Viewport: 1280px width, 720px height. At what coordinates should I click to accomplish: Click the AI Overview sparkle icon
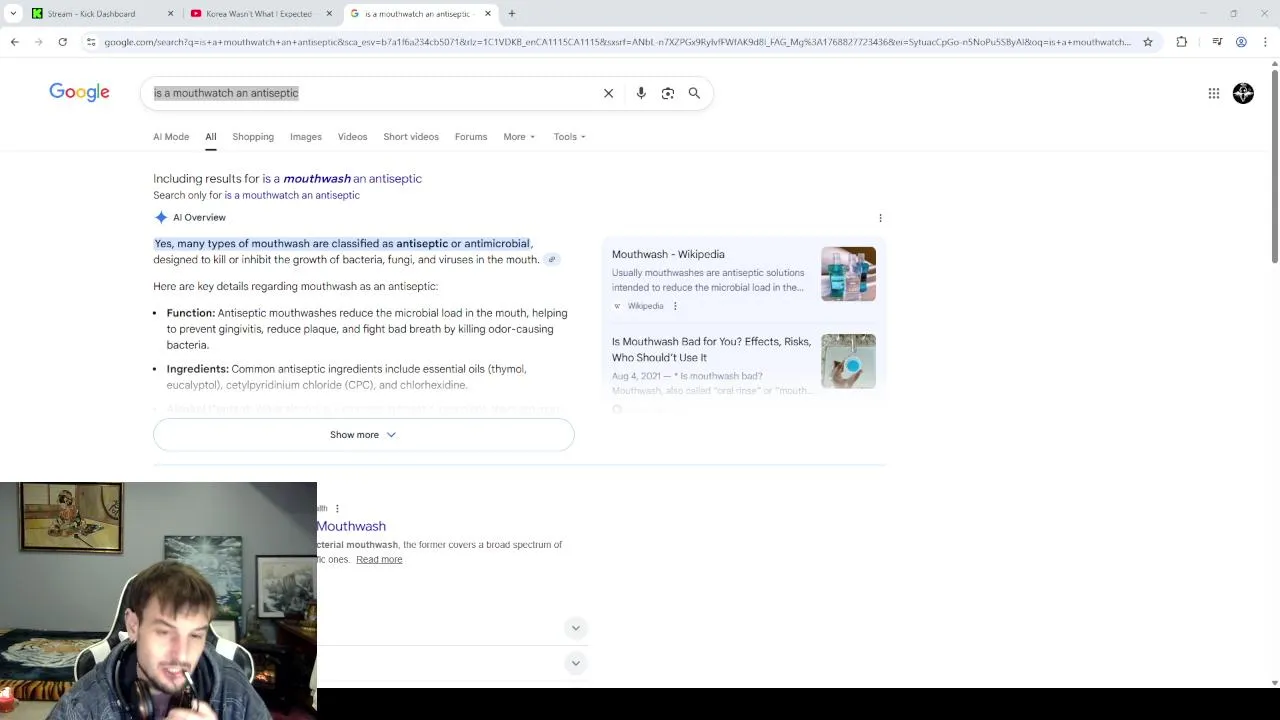tap(161, 217)
